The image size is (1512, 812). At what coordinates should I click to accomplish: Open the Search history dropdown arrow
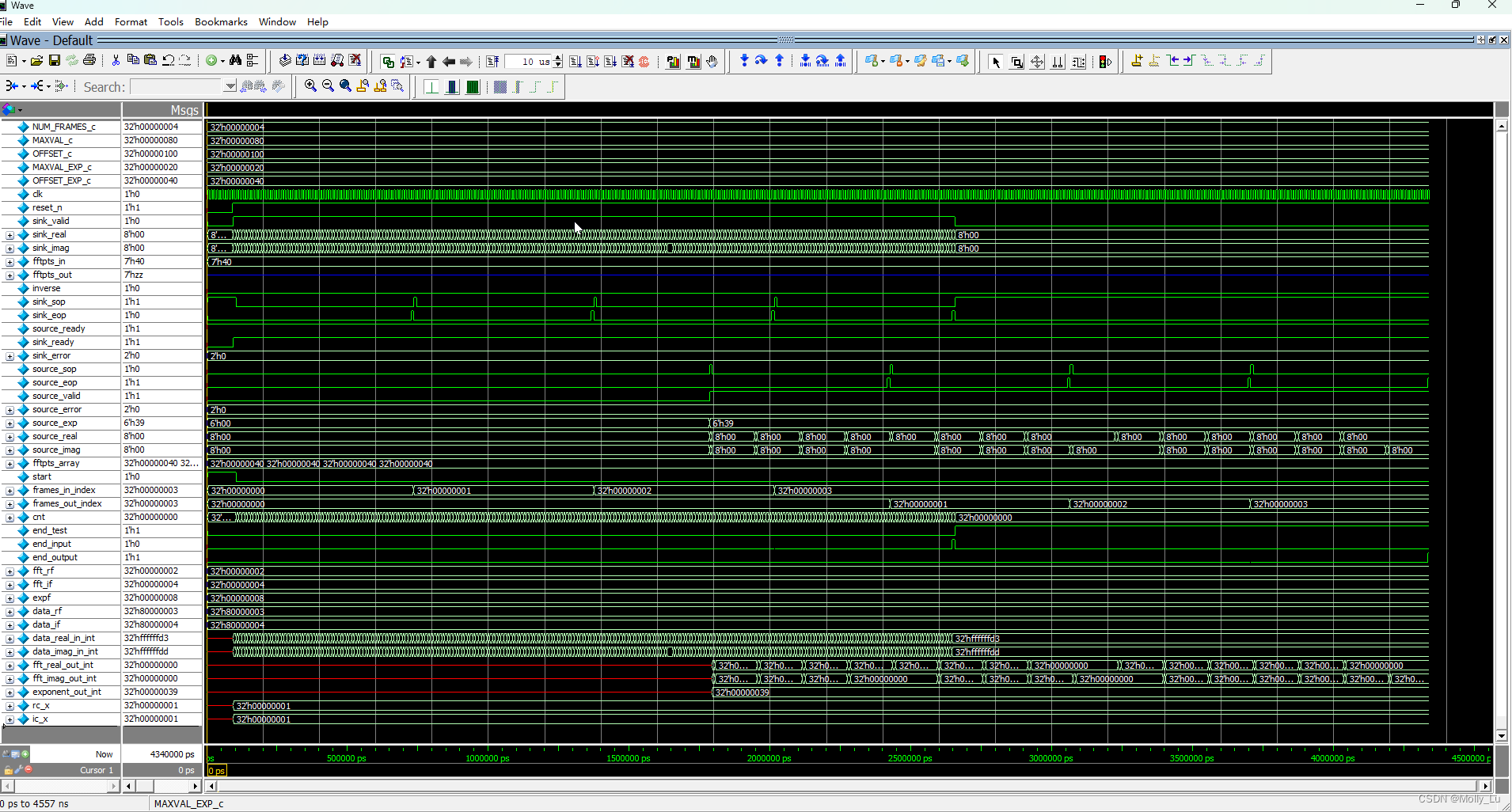pos(230,87)
